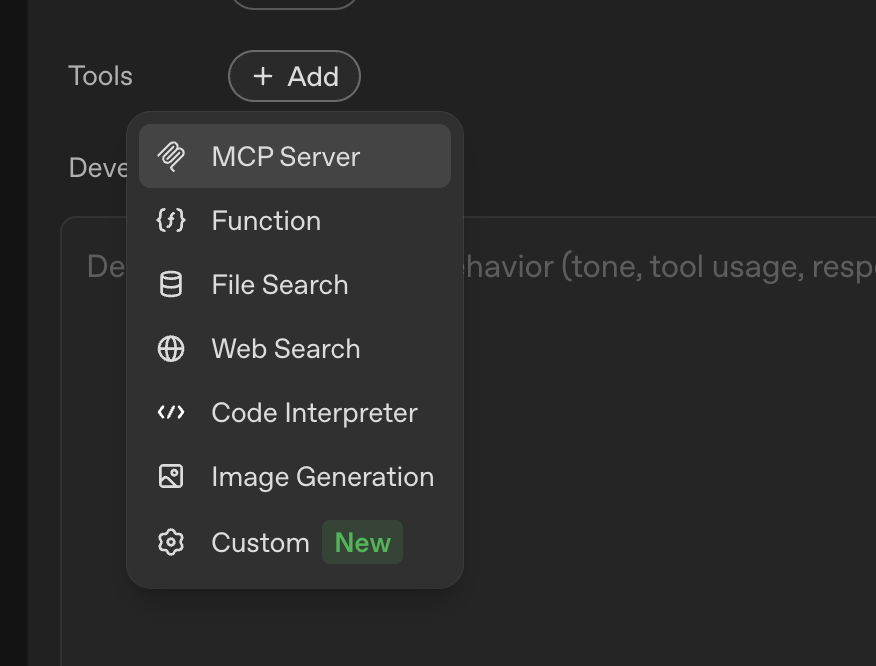Choose the Image Generation option
The image size is (876, 666).
point(322,477)
